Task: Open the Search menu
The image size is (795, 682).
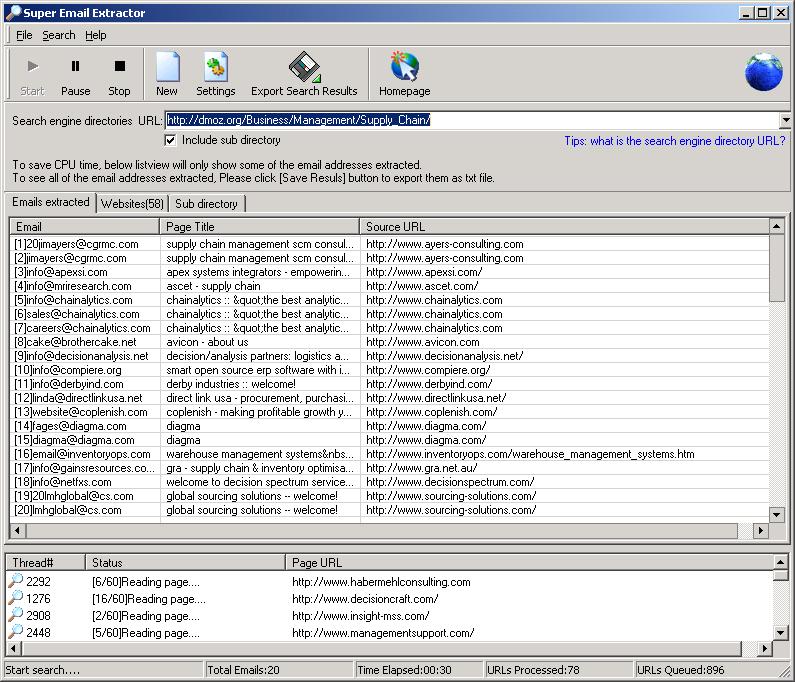Action: tap(58, 35)
